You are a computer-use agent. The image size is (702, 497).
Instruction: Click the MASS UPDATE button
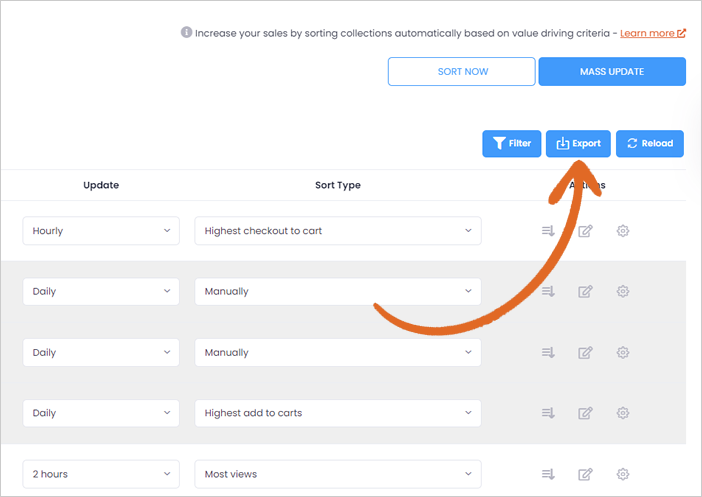pyautogui.click(x=612, y=72)
